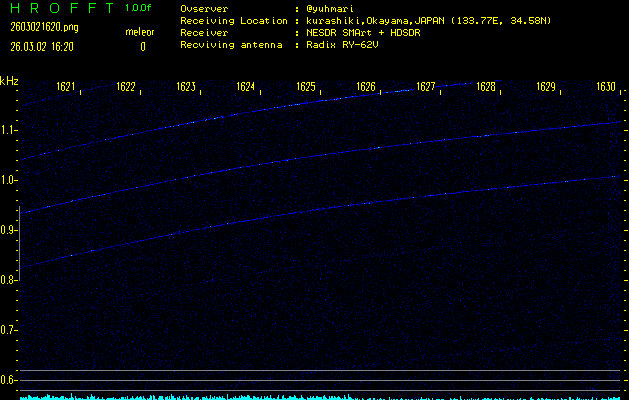629x400 pixels.
Task: Click the 1623 time marker
Action: (x=186, y=87)
